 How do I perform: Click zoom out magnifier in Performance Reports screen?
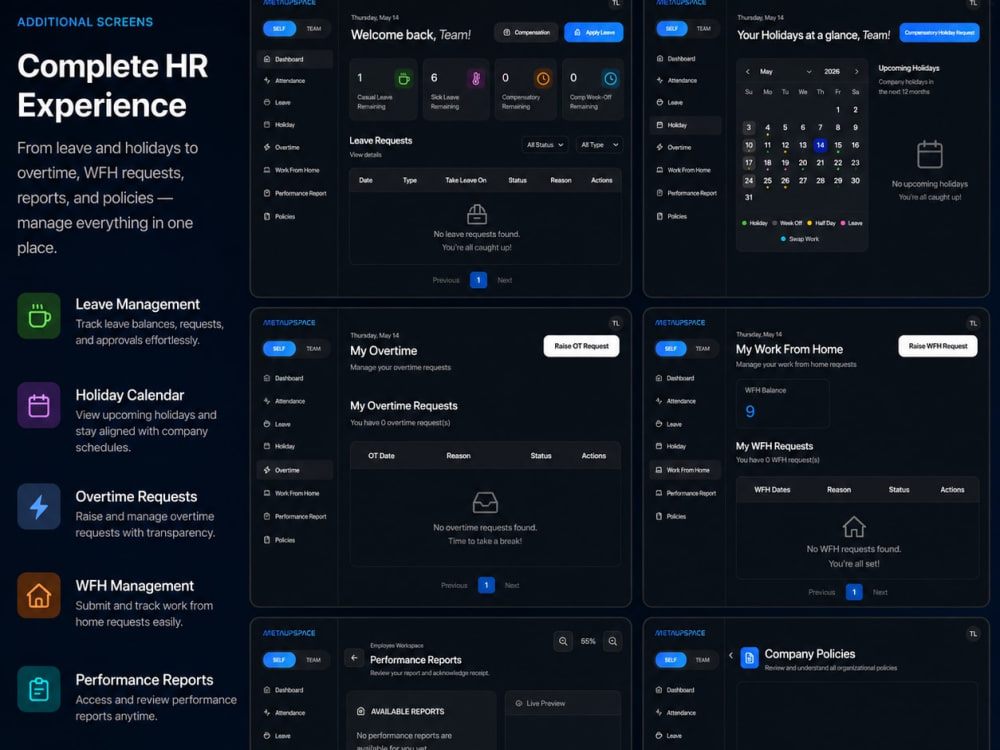click(x=563, y=641)
